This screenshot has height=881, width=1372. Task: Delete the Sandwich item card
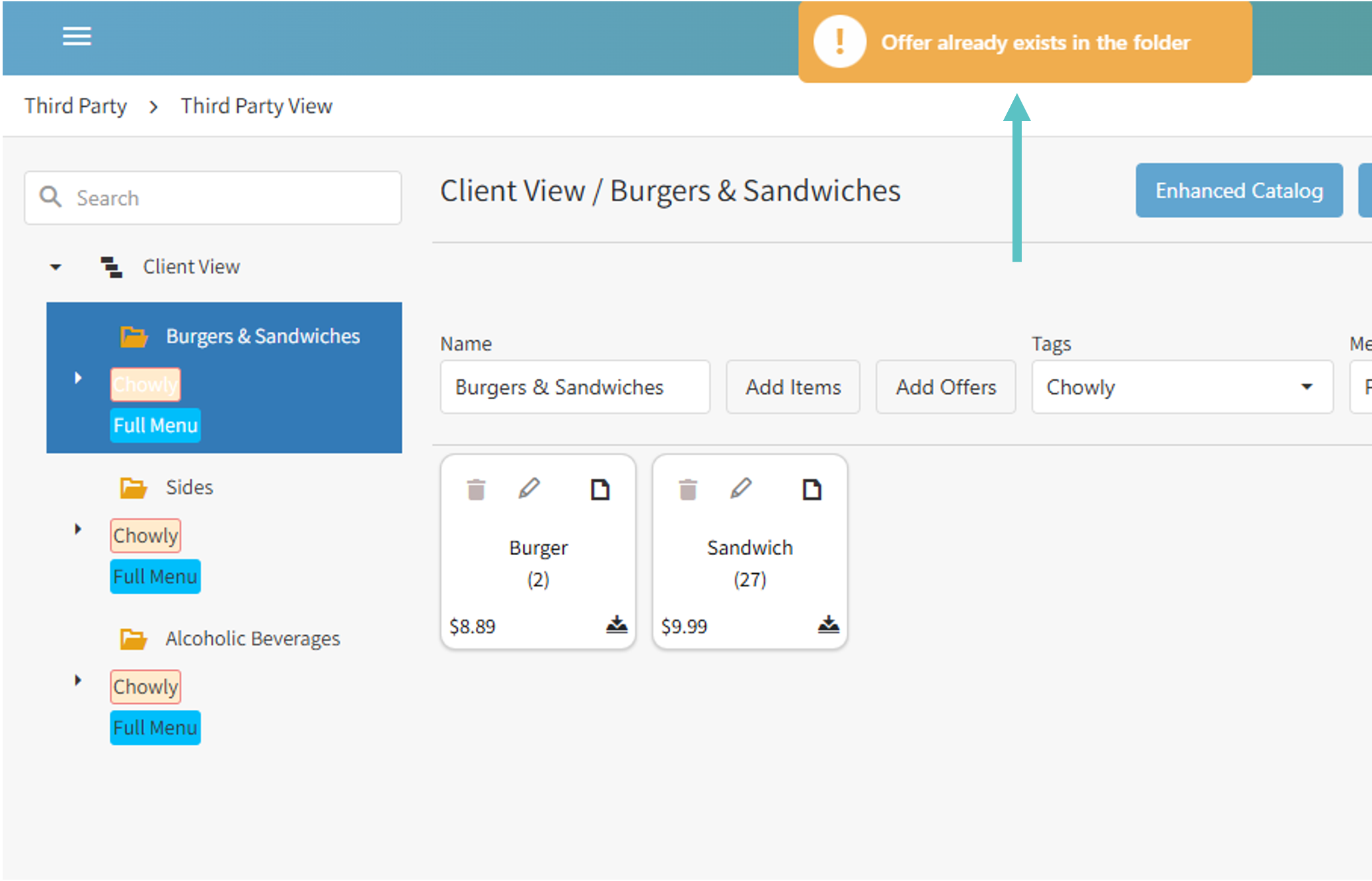(688, 490)
